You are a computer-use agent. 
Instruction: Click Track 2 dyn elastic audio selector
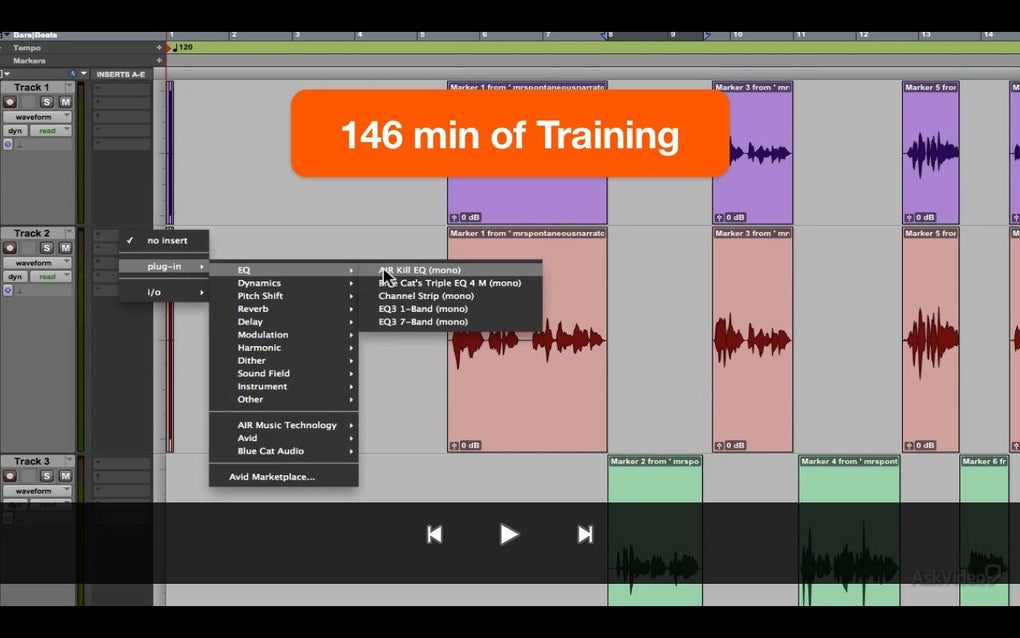click(15, 276)
